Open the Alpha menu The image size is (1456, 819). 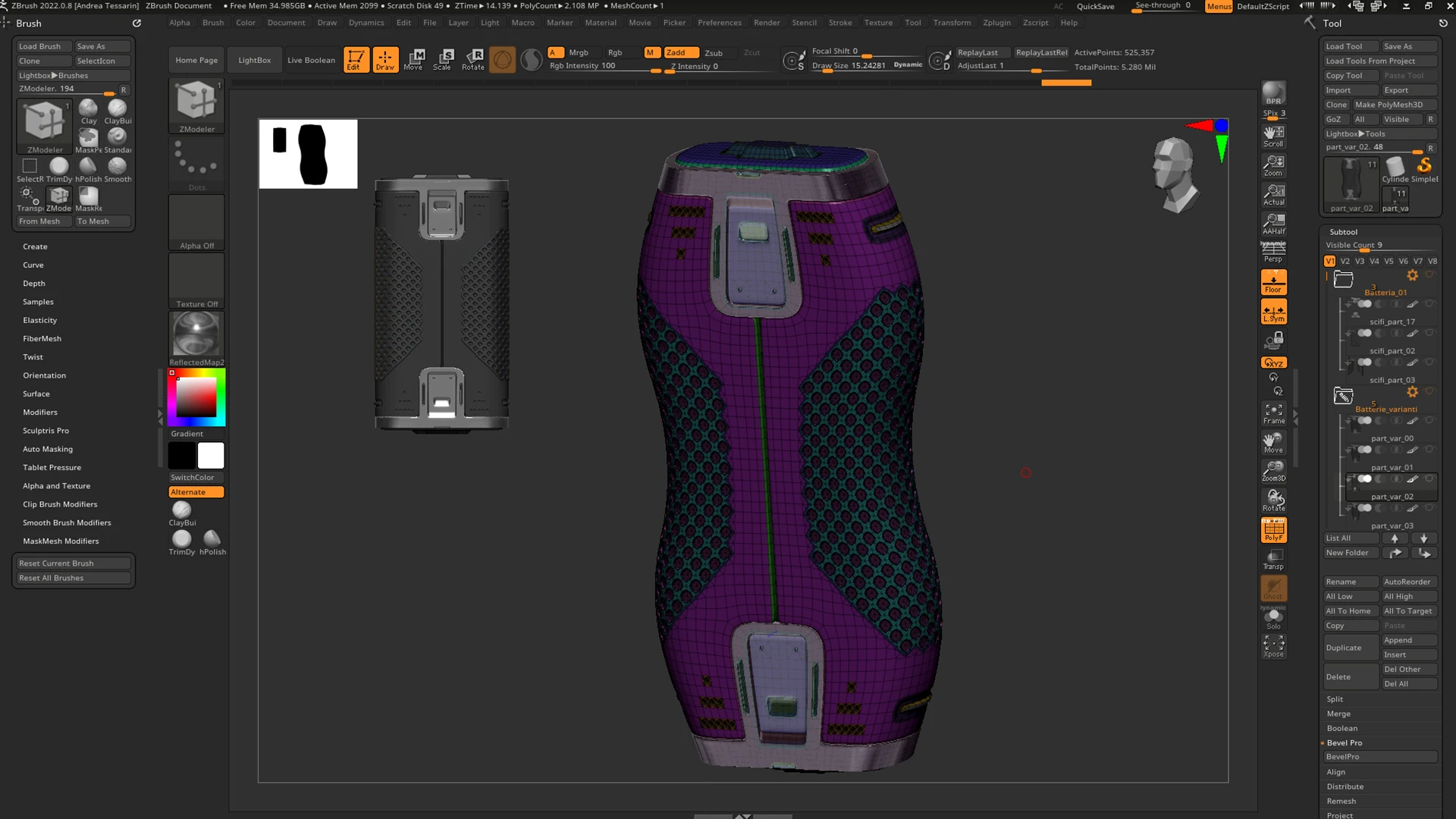(x=180, y=23)
